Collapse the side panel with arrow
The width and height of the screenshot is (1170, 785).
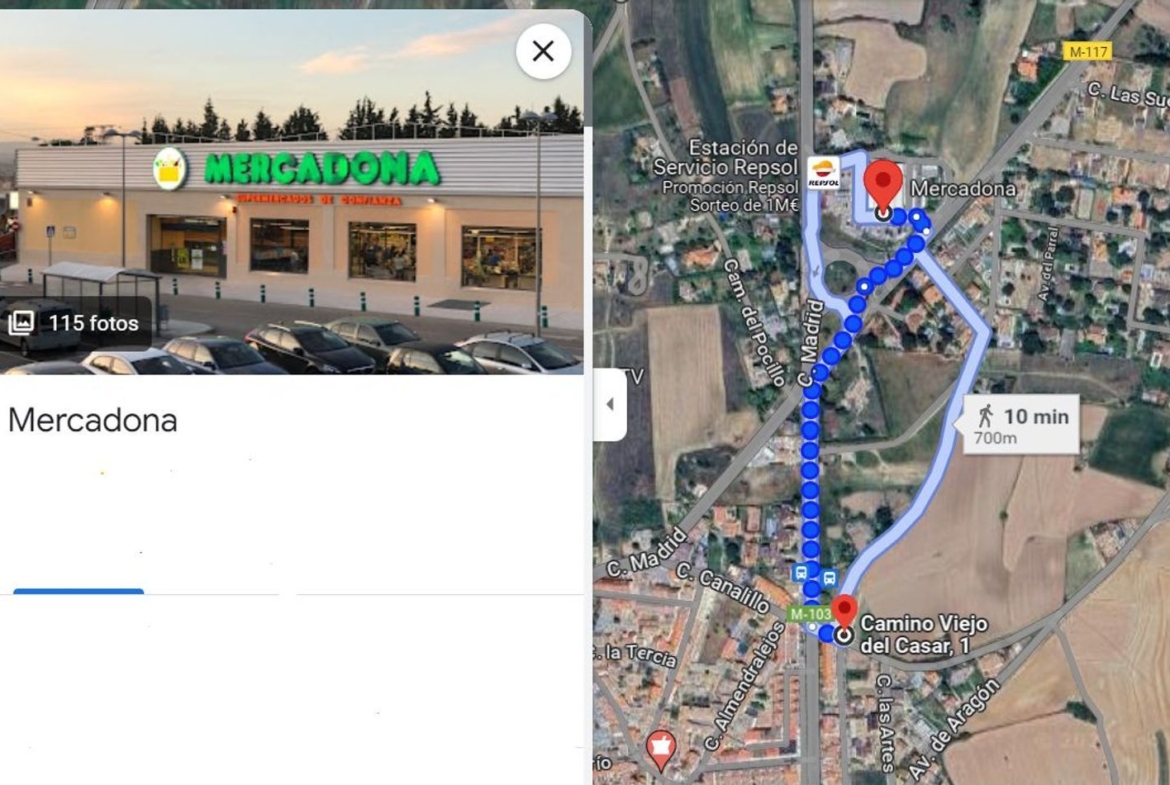click(x=610, y=404)
